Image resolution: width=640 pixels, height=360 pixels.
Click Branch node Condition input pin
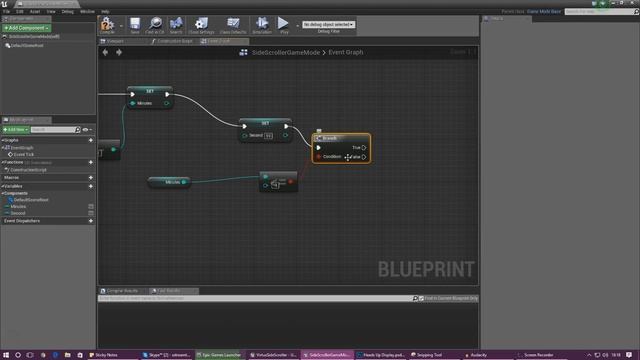(319, 157)
